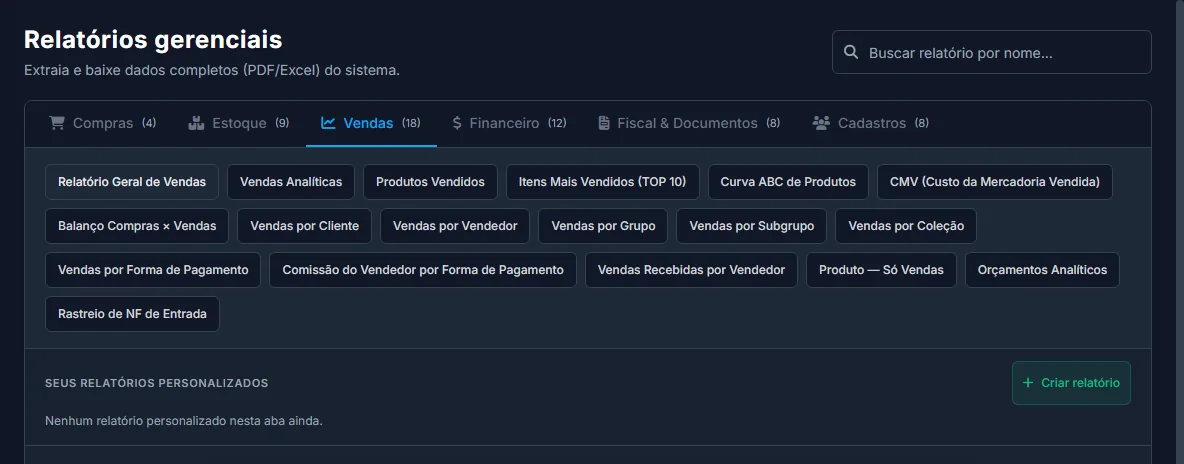The image size is (1184, 464).
Task: Open Vendas Recebidas por Vendedor report
Action: pyautogui.click(x=691, y=270)
